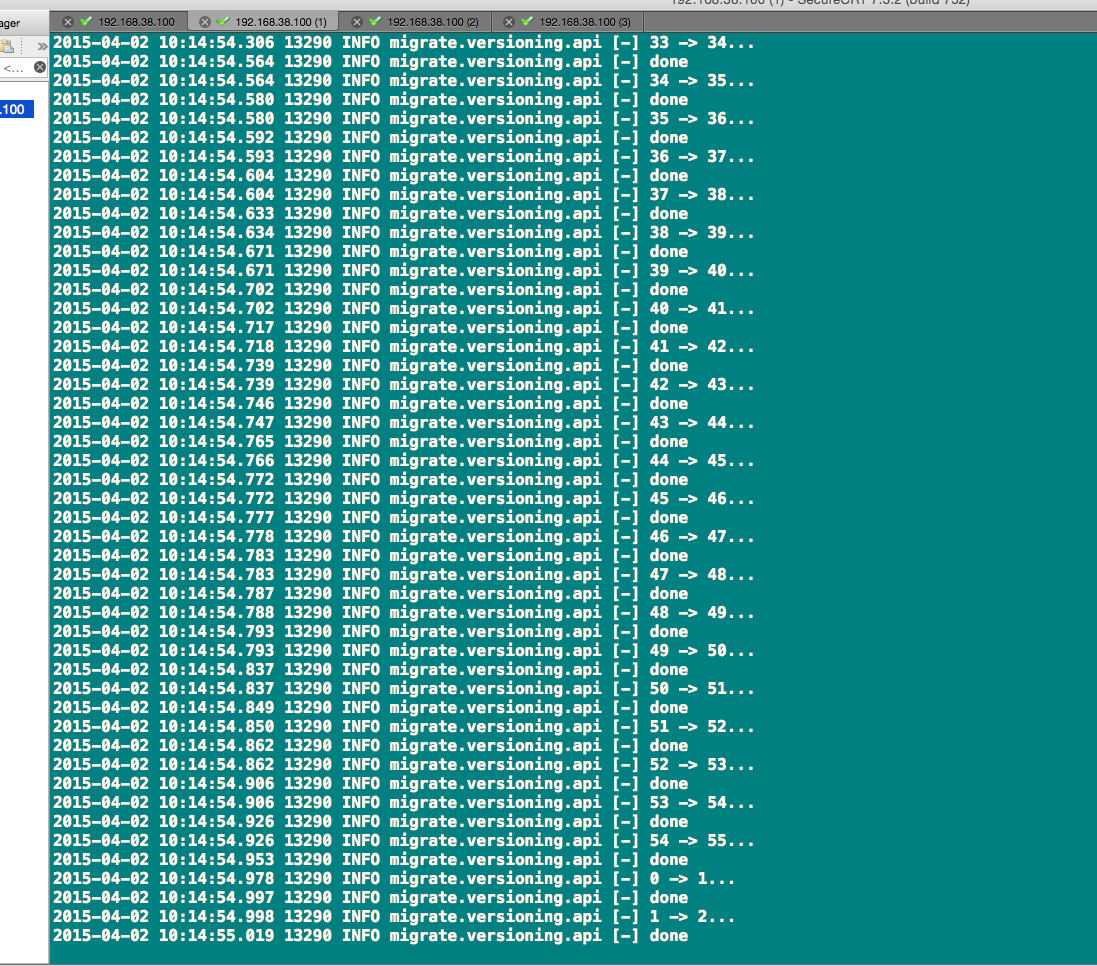The width and height of the screenshot is (1097, 966).
Task: Click the log line '46 -> 47...'
Action: tap(404, 537)
